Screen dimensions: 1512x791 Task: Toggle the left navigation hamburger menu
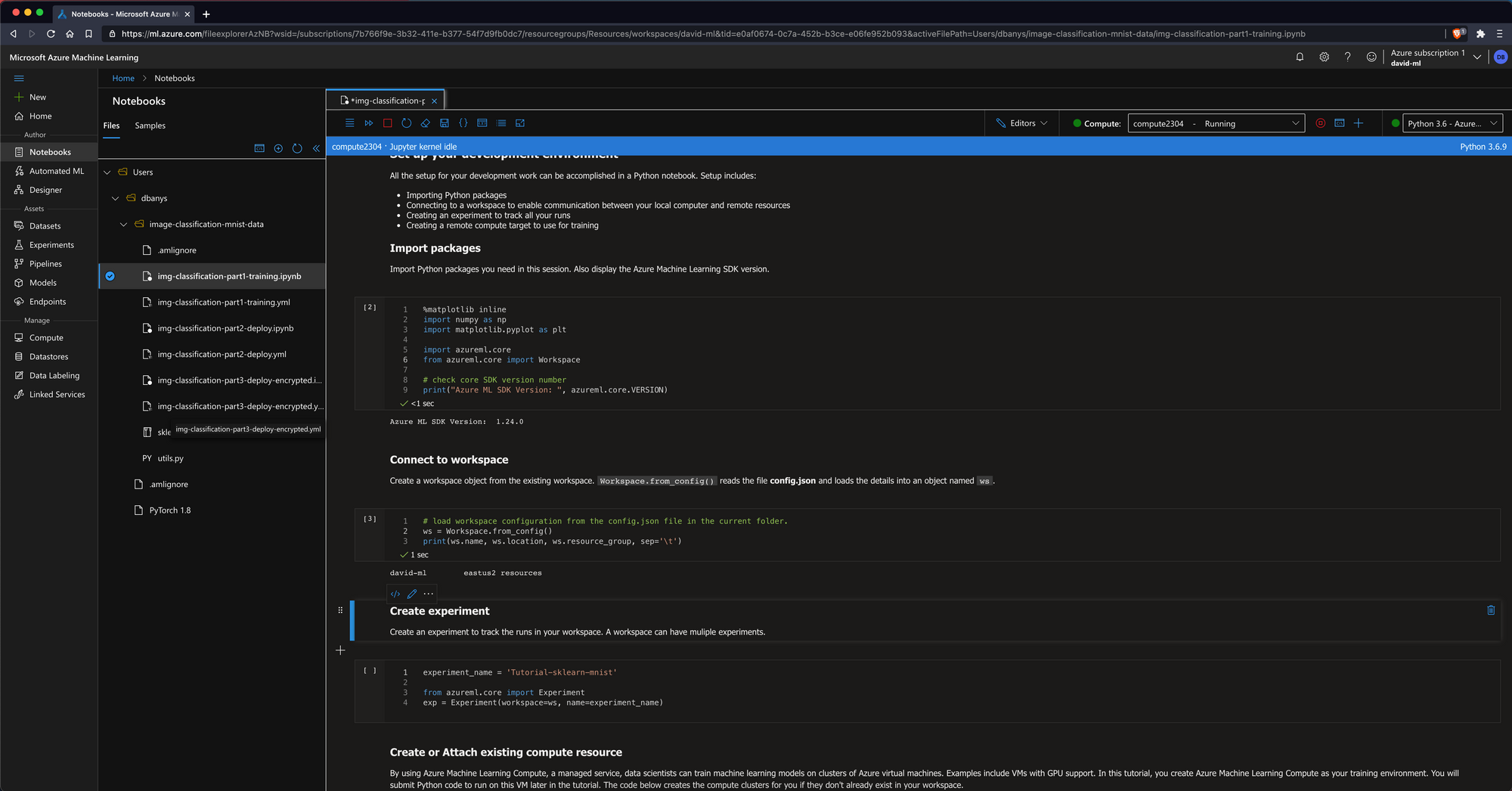tap(19, 78)
